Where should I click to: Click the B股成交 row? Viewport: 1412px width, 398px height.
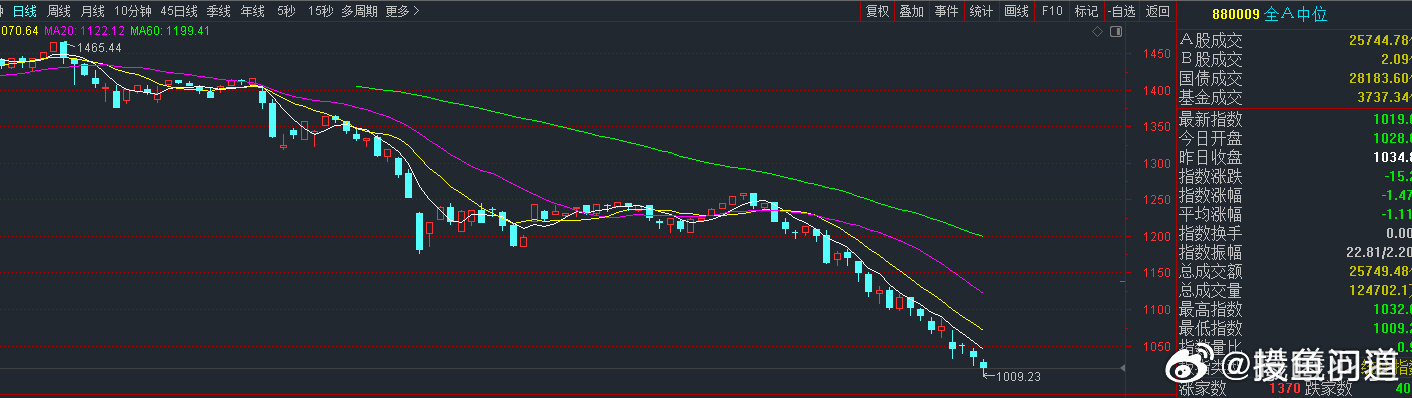pos(1295,59)
